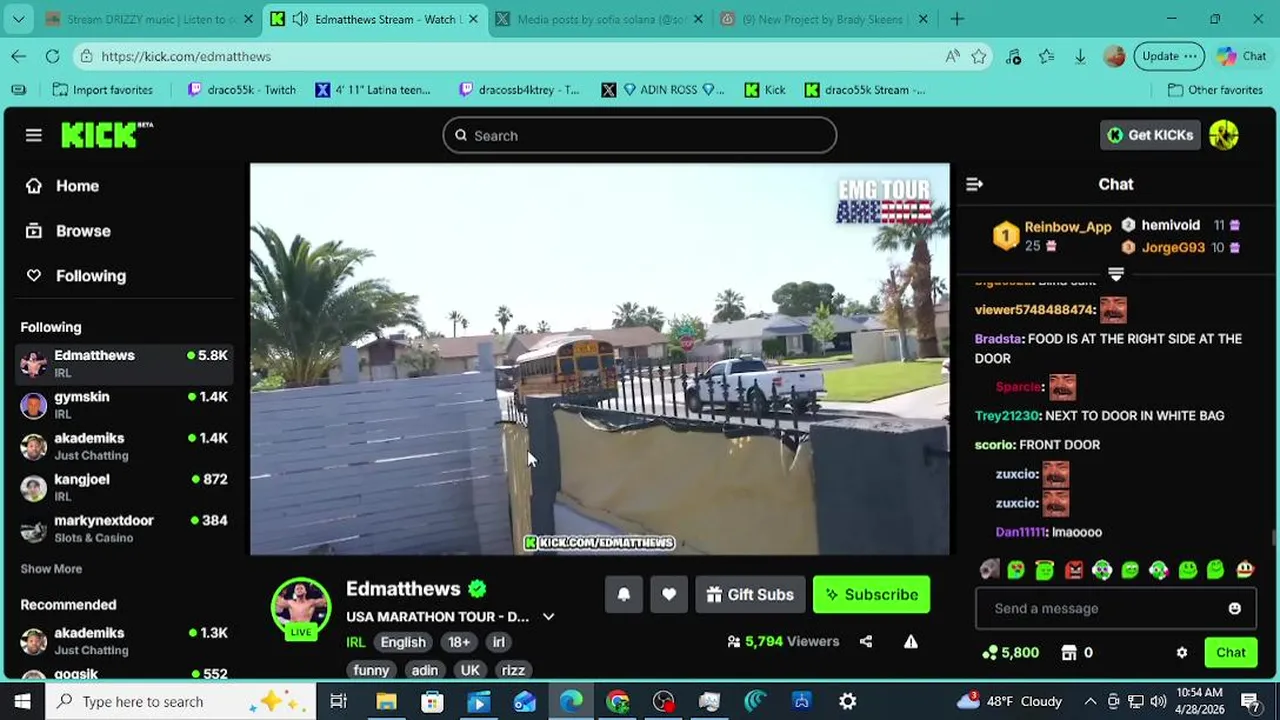
Task: Click the Edmatthews live avatar
Action: tap(301, 607)
